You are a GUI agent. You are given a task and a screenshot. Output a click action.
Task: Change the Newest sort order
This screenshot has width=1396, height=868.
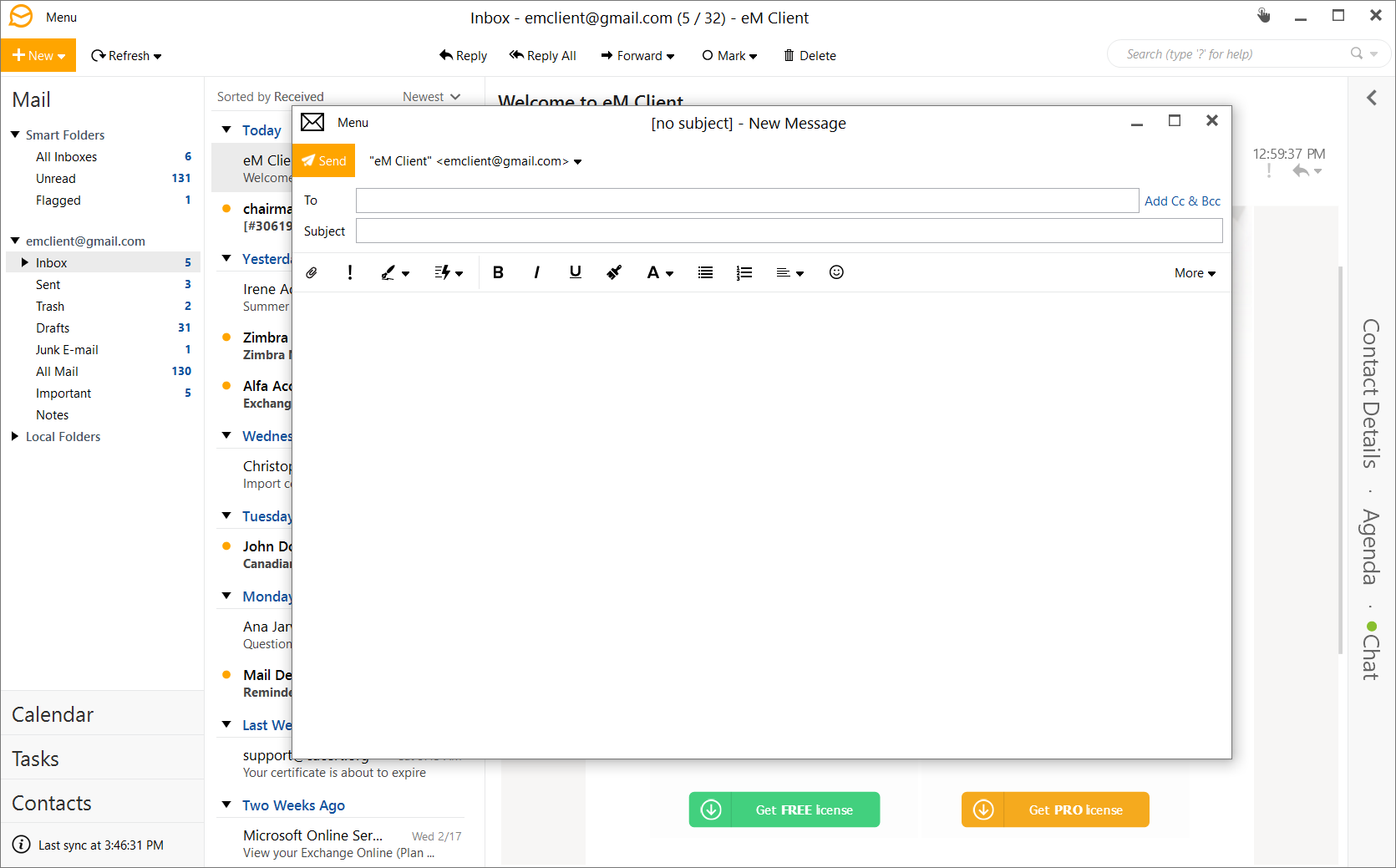(431, 97)
